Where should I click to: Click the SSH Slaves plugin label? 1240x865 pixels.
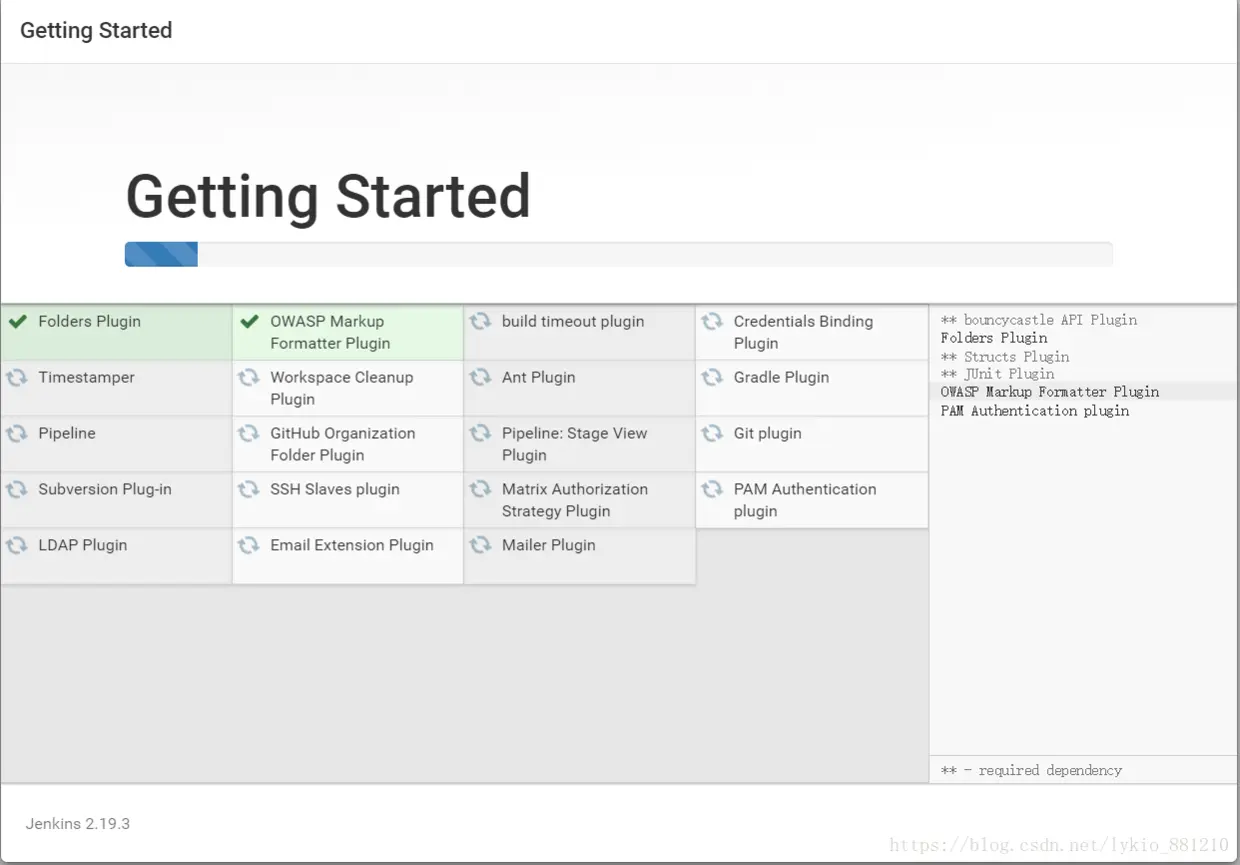[335, 489]
